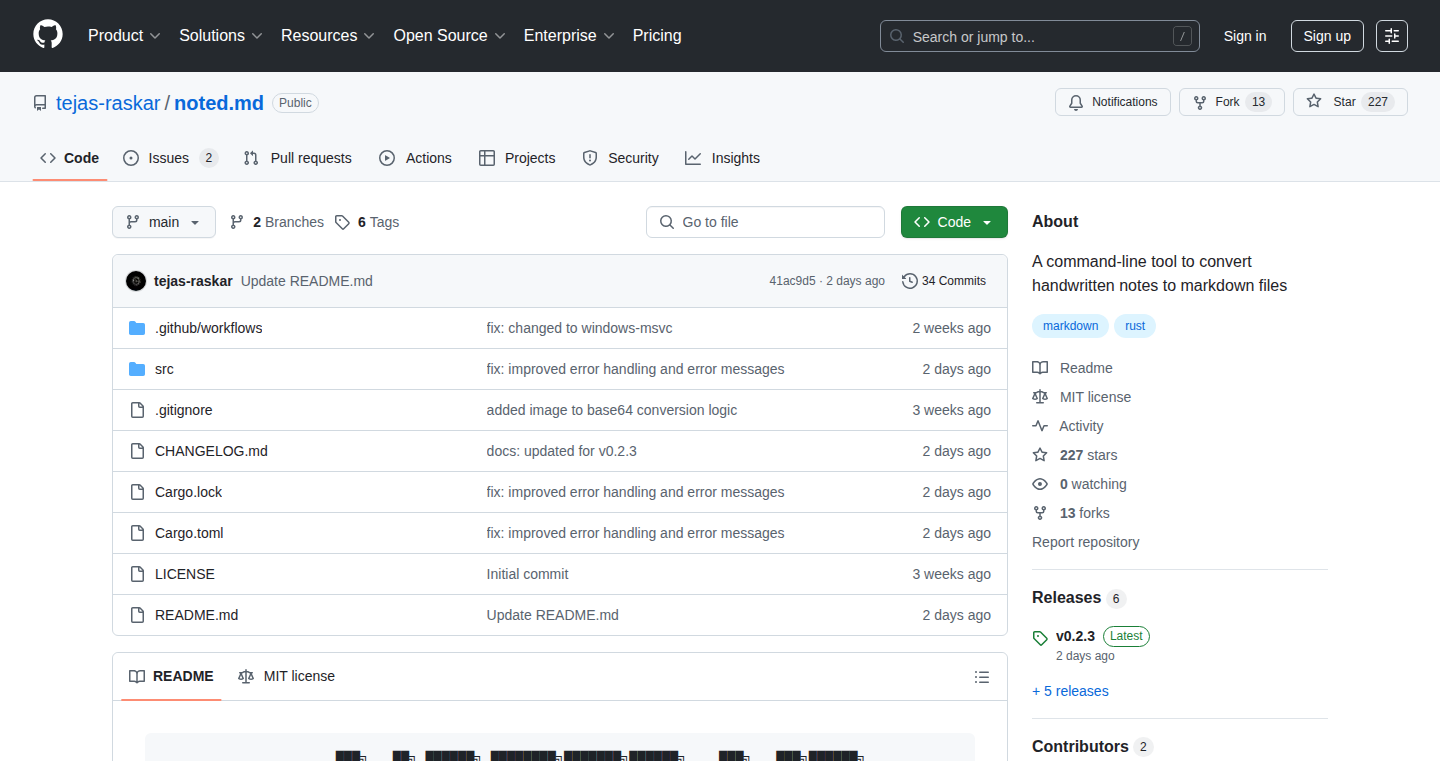The image size is (1440, 761).
Task: Open the Security tab
Action: point(620,158)
